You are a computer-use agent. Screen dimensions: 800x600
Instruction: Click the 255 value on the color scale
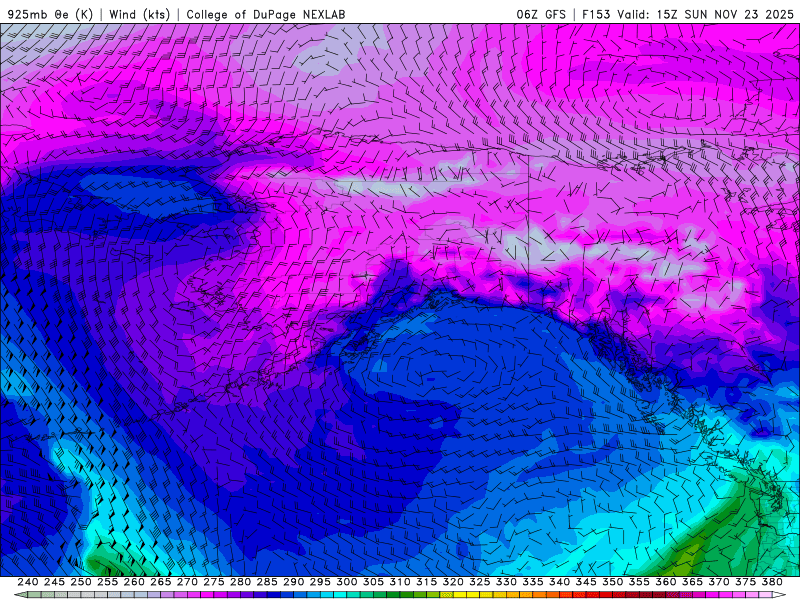[107, 582]
